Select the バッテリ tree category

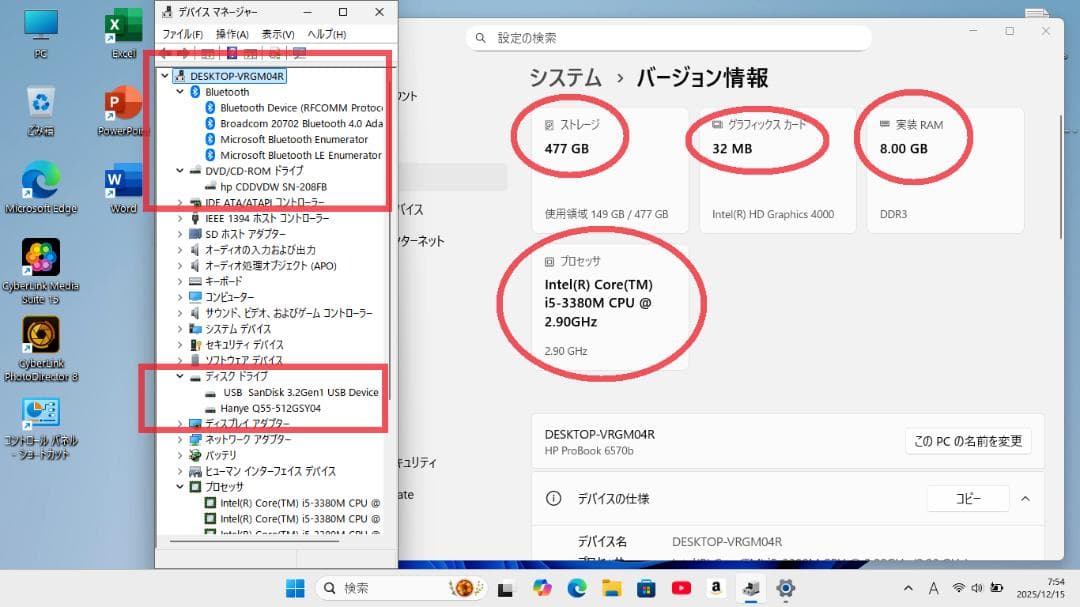(220, 455)
